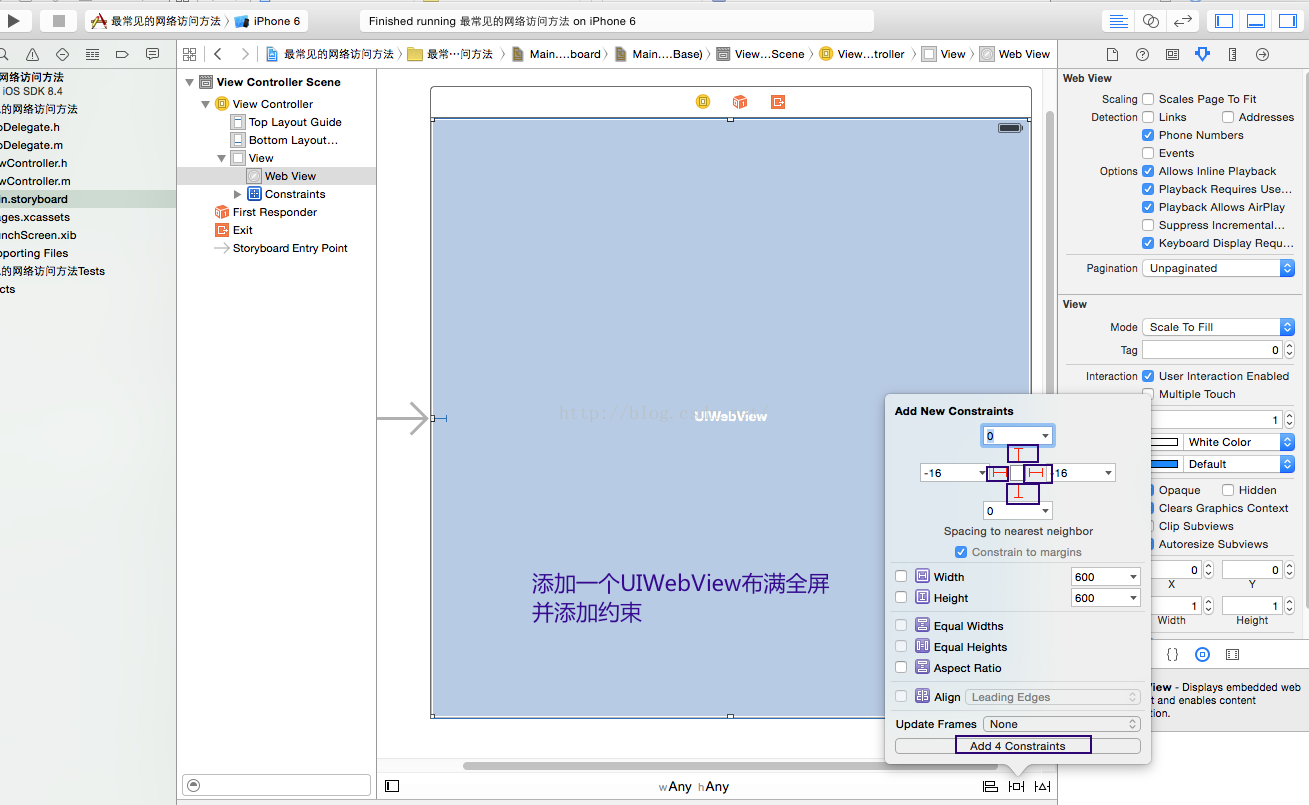This screenshot has width=1309, height=805.
Task: Switch to the assistant editor
Action: [x=1151, y=21]
